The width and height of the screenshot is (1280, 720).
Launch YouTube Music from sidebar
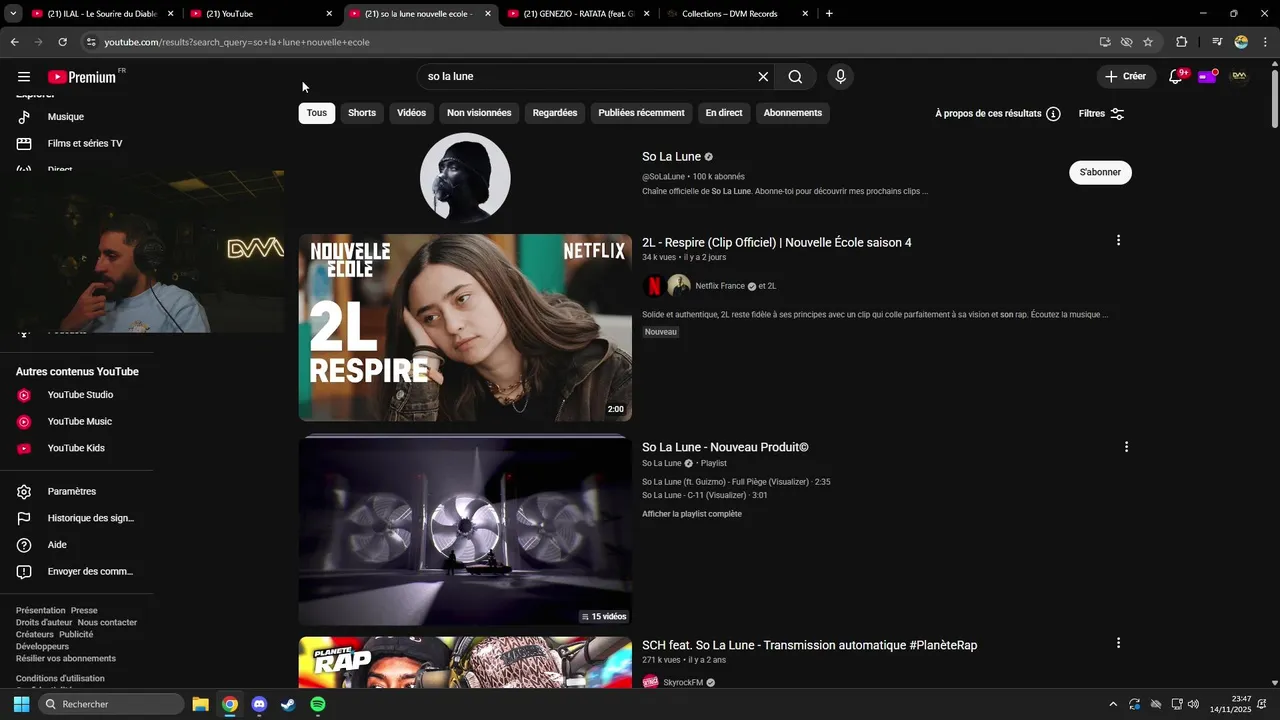[x=78, y=422]
